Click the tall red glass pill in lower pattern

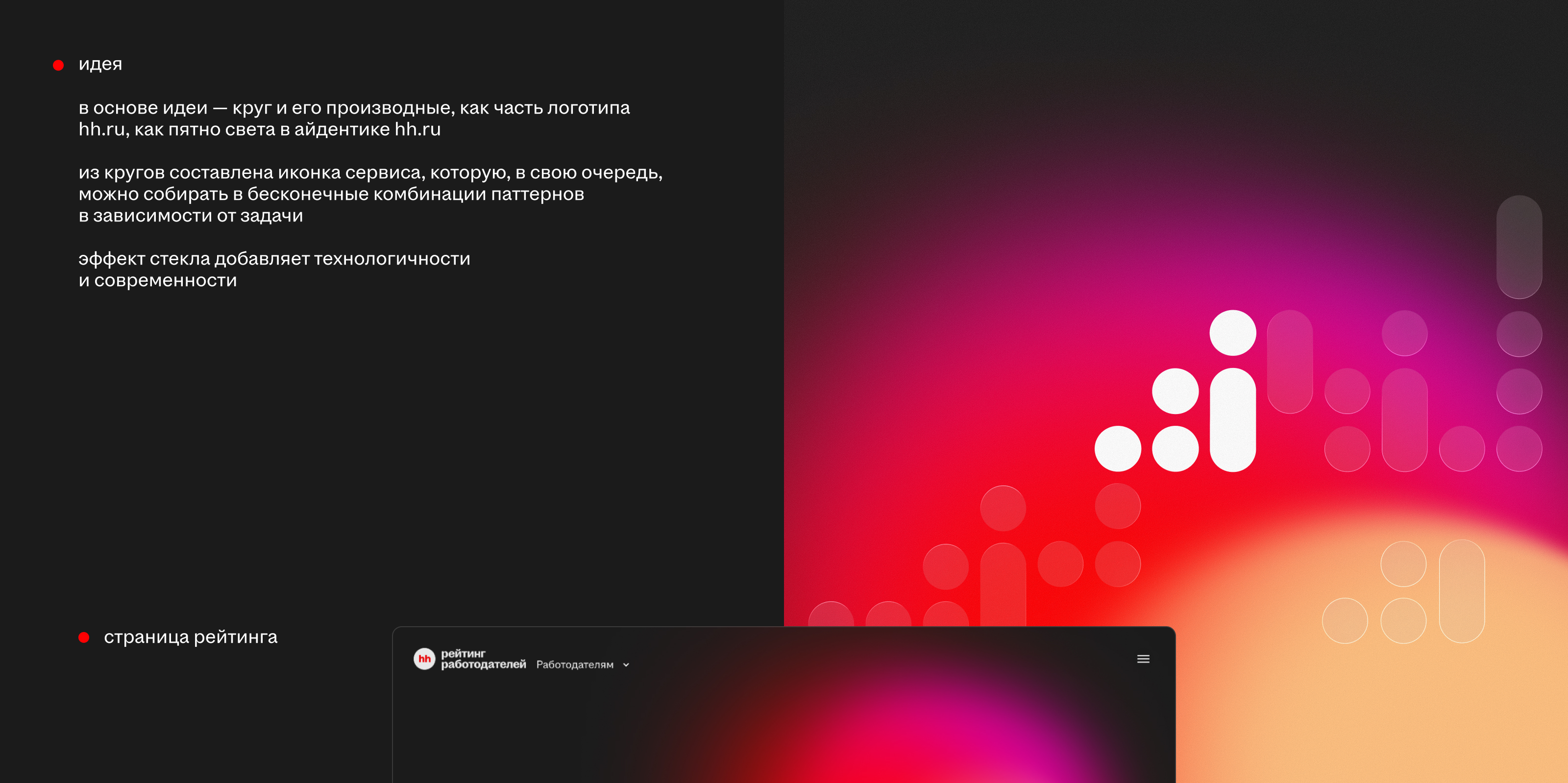point(1003,585)
